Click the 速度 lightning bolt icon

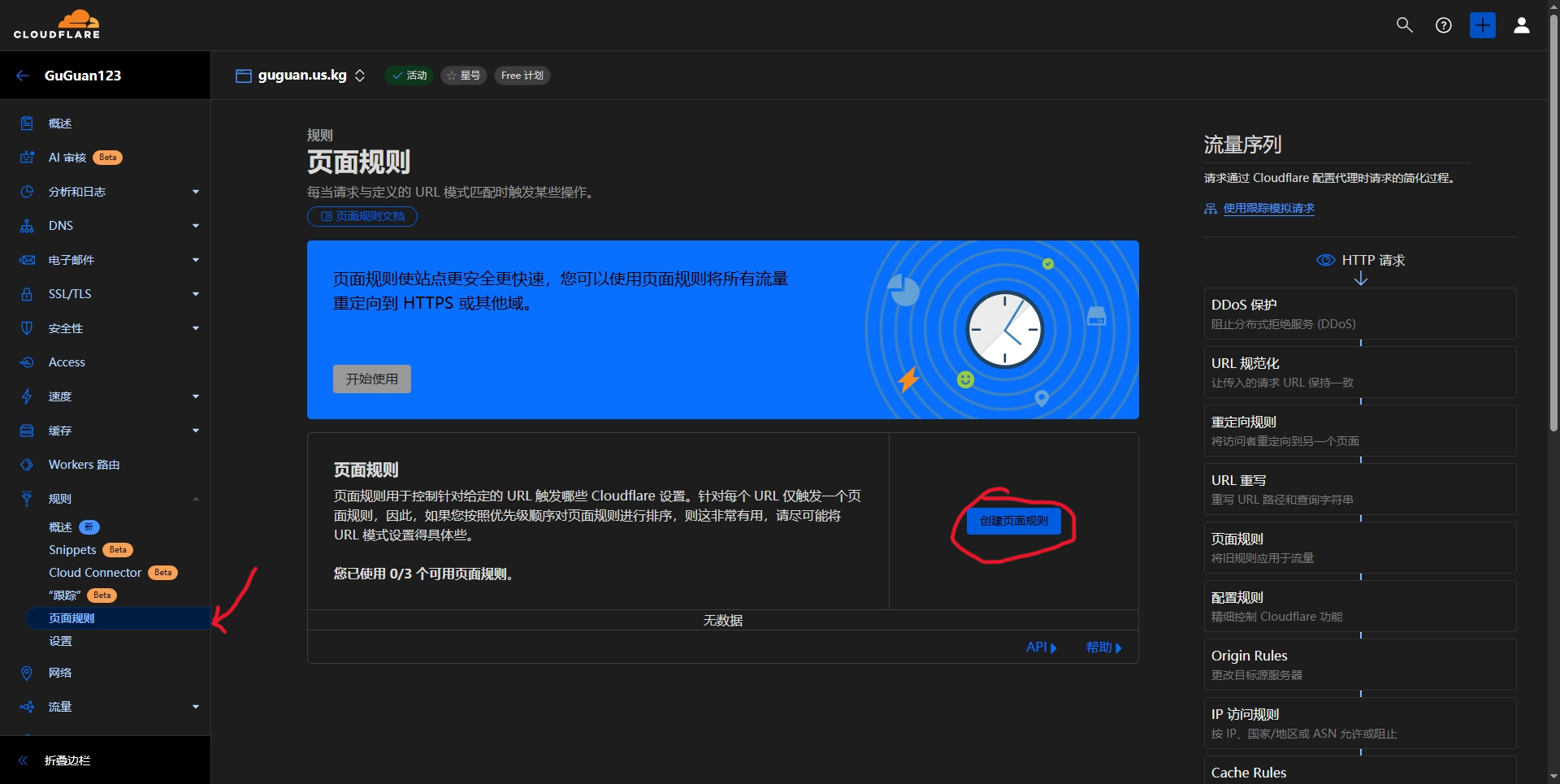27,396
